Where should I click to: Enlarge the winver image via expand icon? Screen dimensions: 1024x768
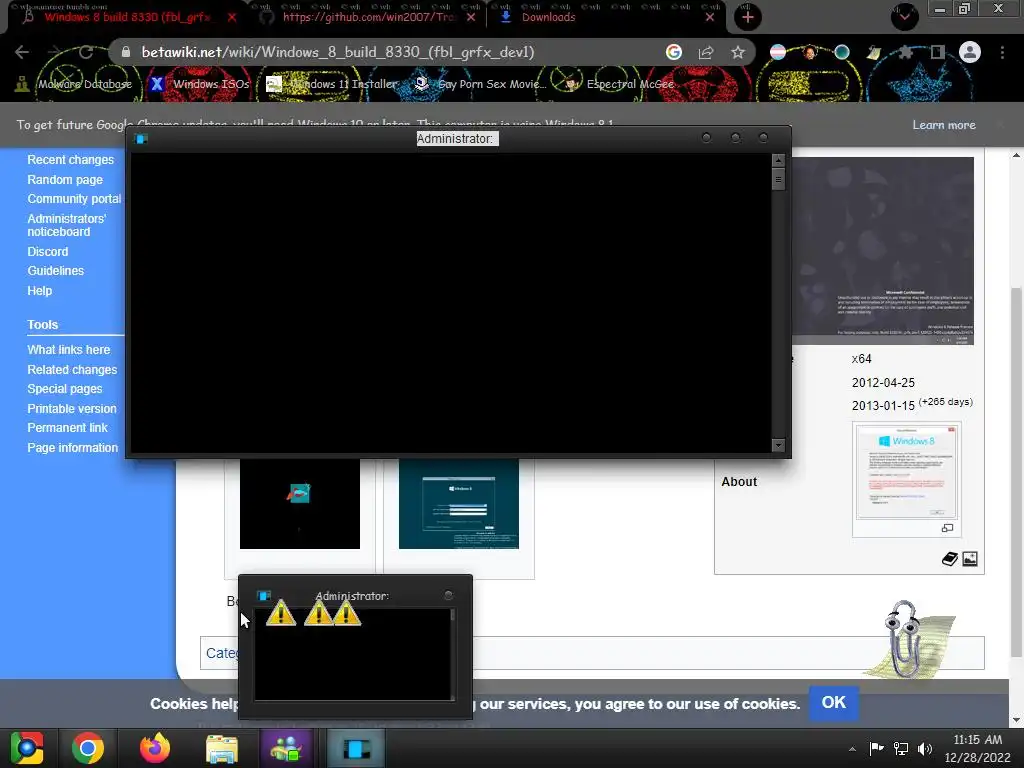tap(948, 528)
